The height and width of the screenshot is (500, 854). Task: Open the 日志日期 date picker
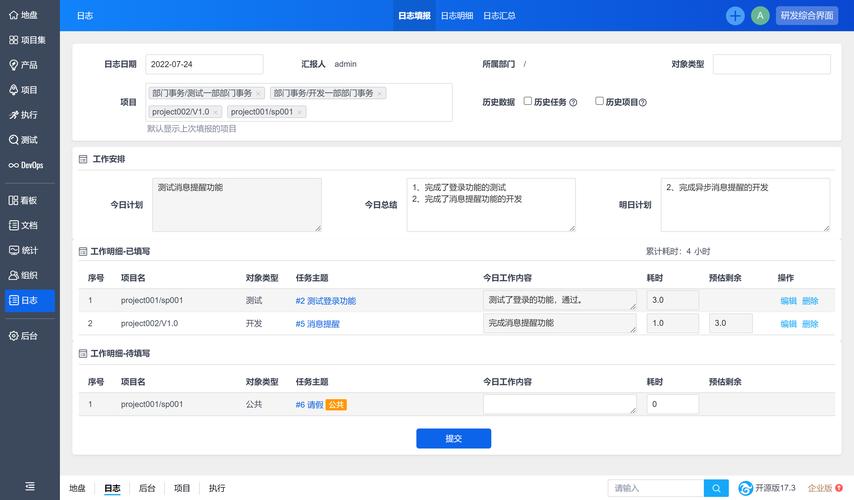click(x=204, y=64)
